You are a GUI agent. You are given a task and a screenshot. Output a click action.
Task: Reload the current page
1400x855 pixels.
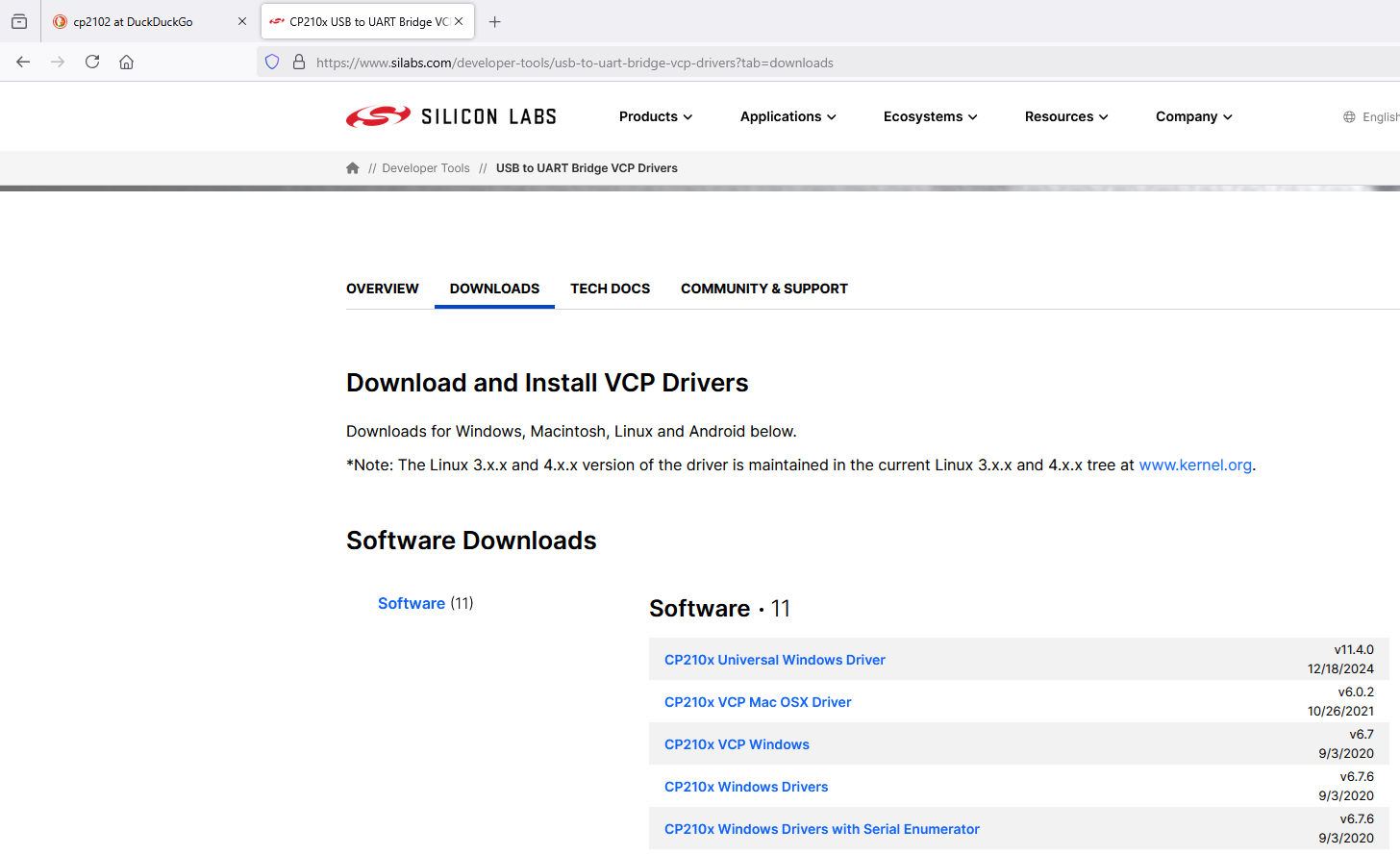pyautogui.click(x=92, y=62)
